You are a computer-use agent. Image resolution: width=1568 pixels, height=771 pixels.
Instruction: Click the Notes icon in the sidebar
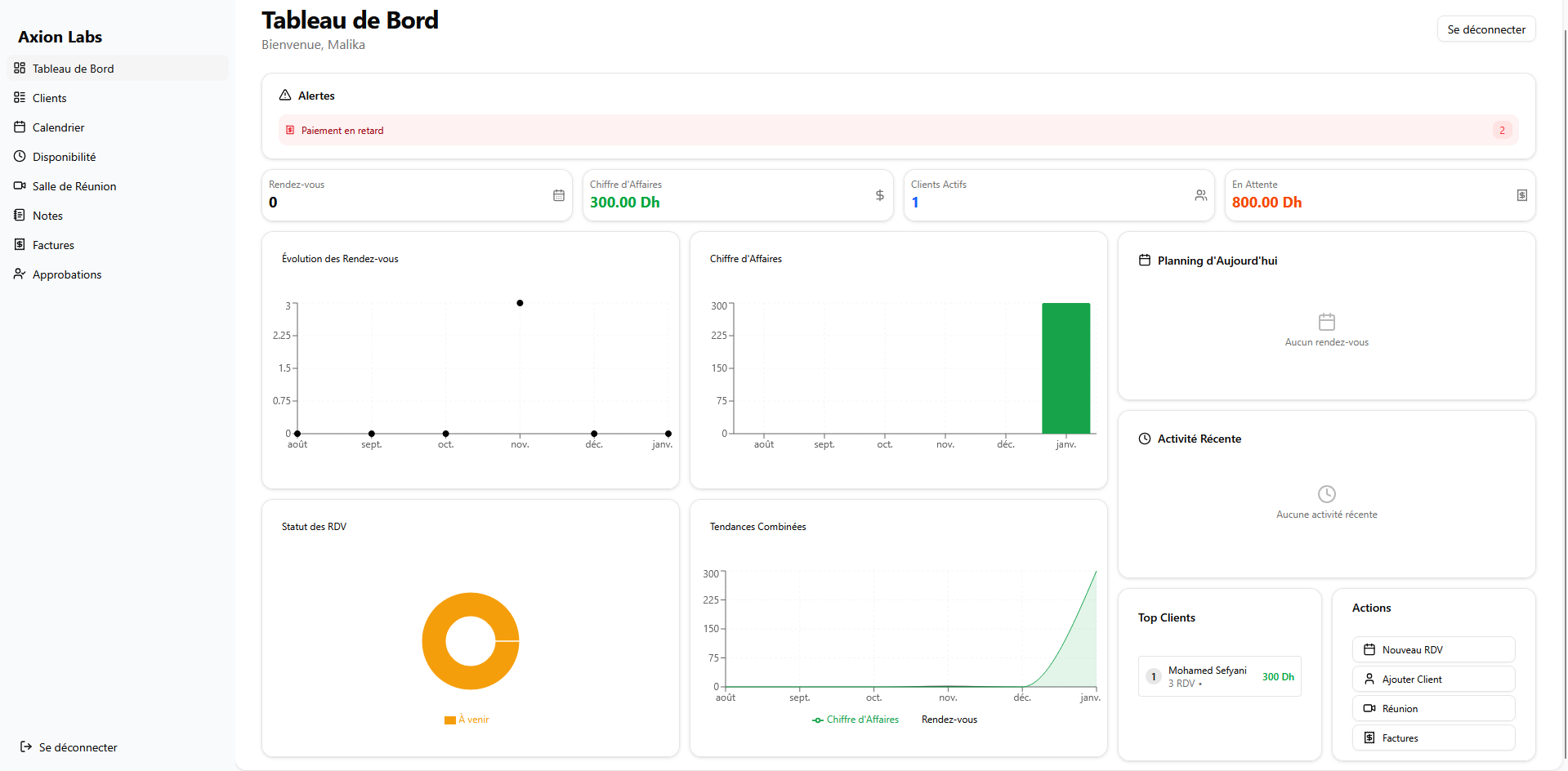point(19,216)
